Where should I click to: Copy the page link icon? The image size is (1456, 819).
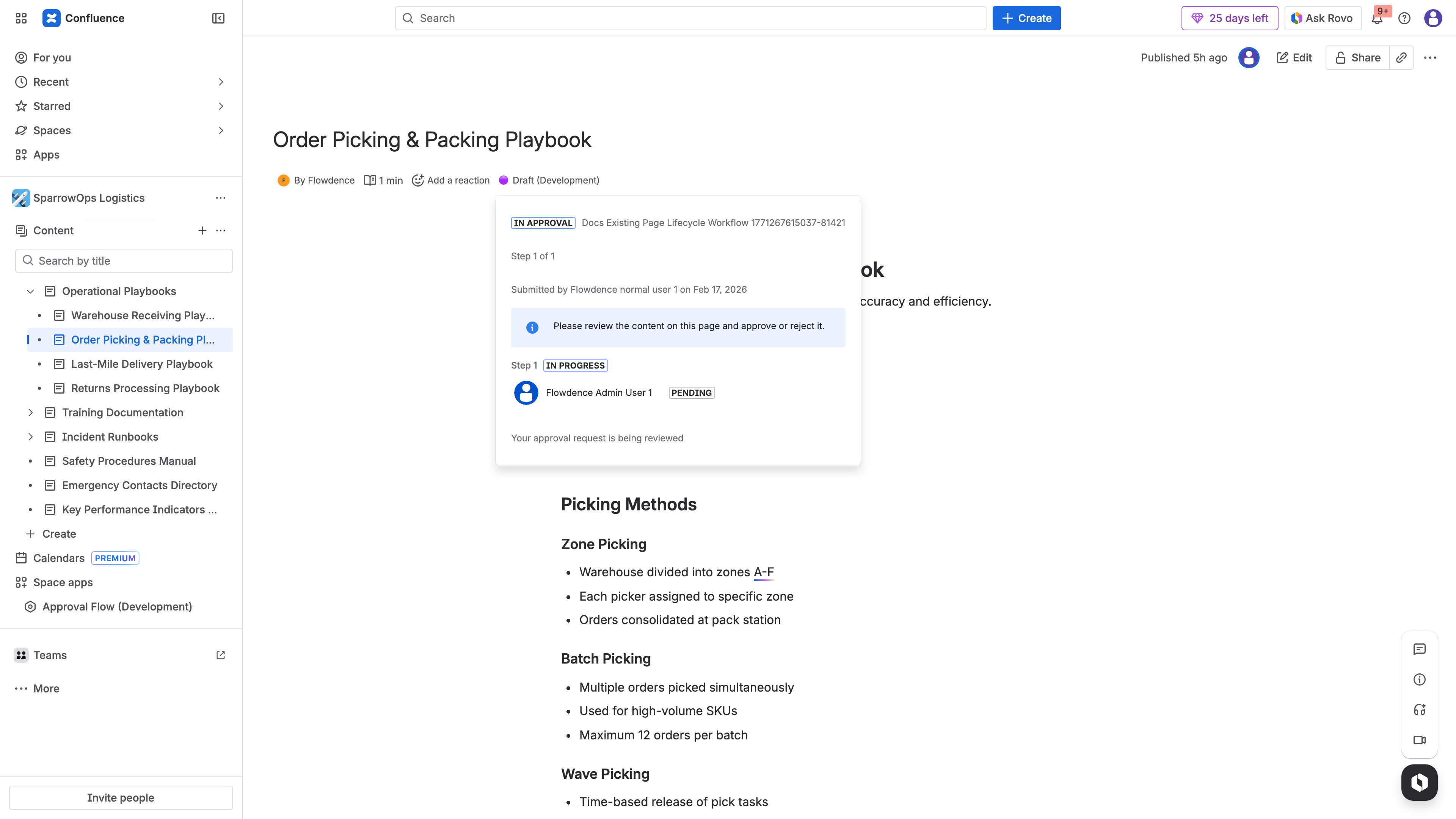[x=1401, y=57]
